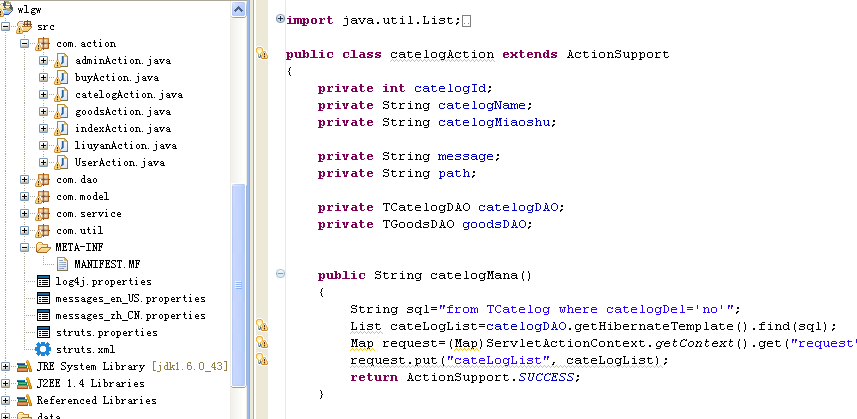857x419 pixels.
Task: Select adminAction.java in the tree
Action: coord(123,61)
